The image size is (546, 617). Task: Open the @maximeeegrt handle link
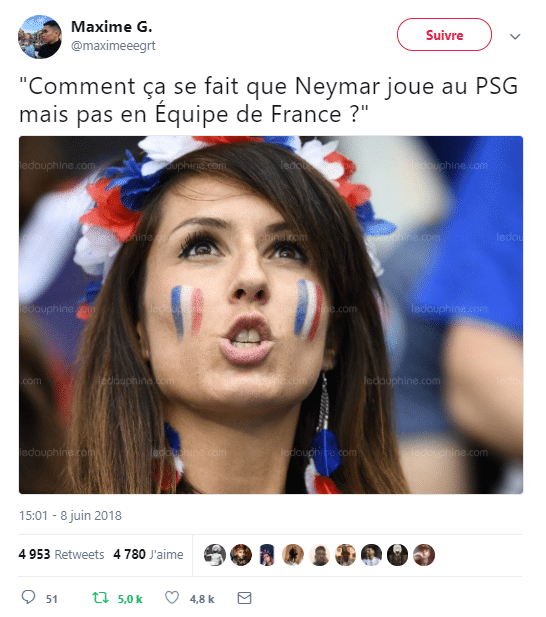point(113,46)
